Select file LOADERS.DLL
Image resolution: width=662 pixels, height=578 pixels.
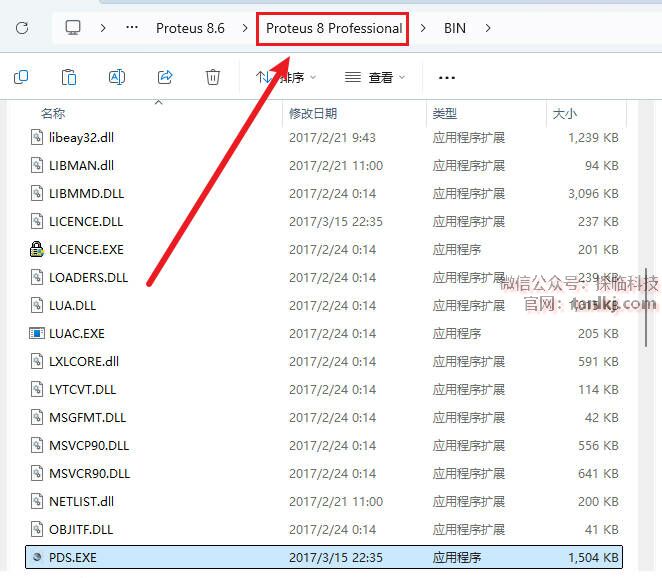[x=324, y=277]
